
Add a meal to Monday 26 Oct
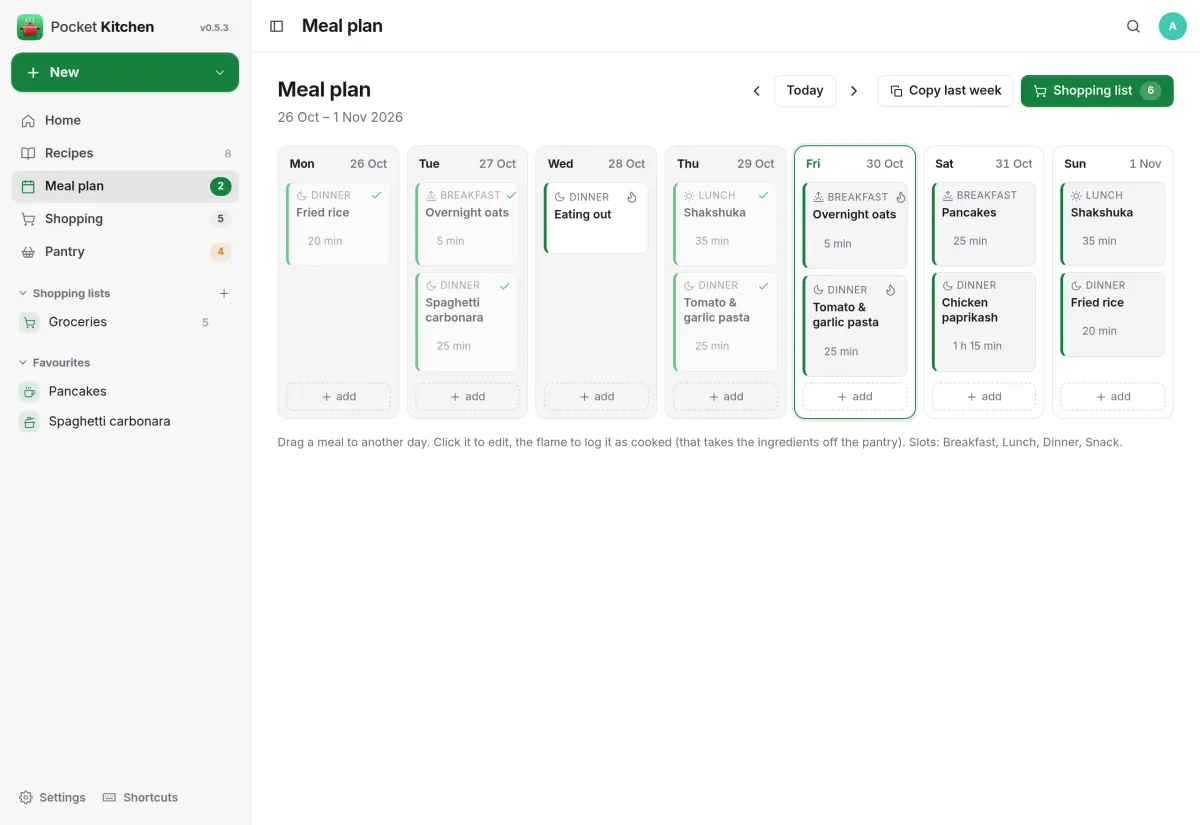point(338,397)
